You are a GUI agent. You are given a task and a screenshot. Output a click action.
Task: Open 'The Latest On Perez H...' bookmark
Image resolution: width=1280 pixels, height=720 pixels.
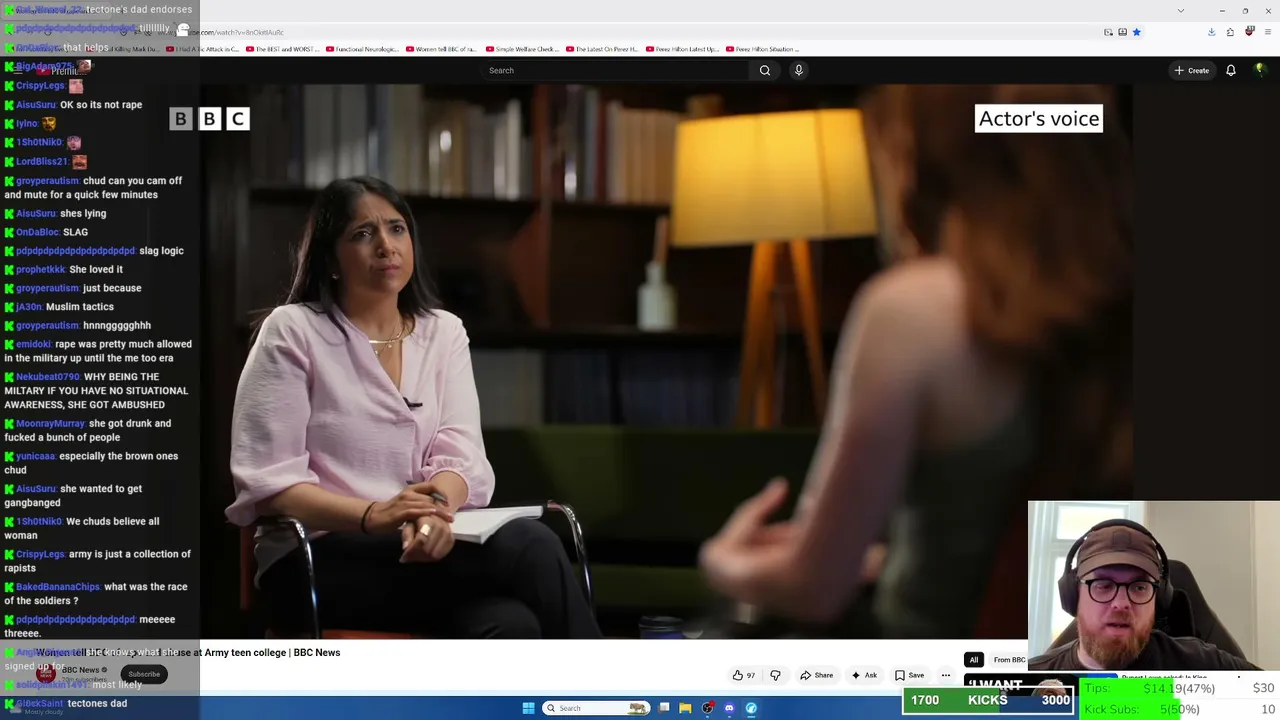point(601,49)
